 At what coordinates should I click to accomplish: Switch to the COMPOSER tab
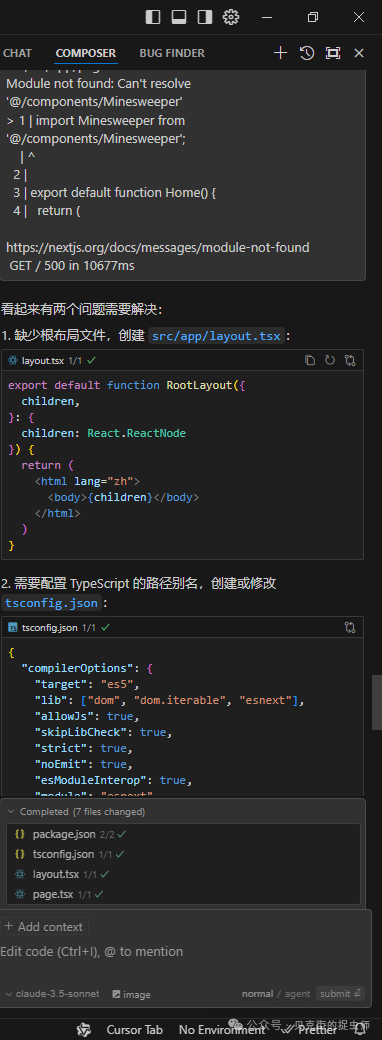[x=86, y=53]
